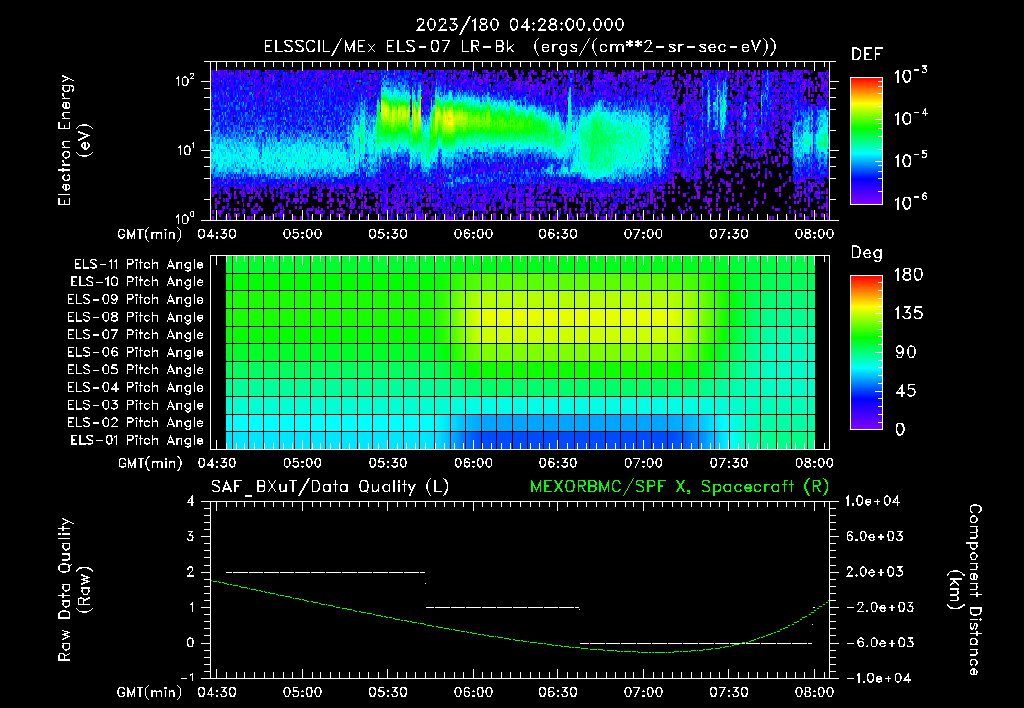Click the timestamp title 2023/180 04:28:00.000
The image size is (1024, 708).
coord(520,25)
